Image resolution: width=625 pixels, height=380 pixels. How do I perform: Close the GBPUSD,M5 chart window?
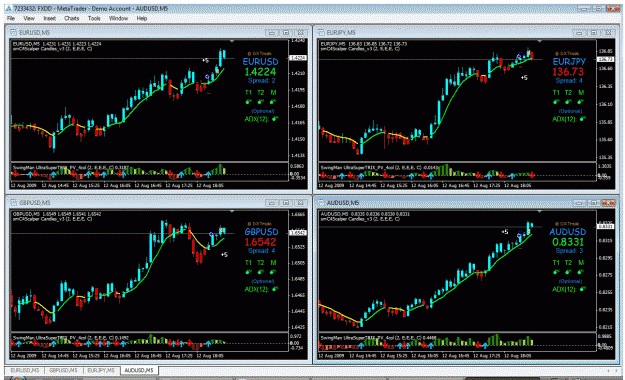click(x=301, y=203)
